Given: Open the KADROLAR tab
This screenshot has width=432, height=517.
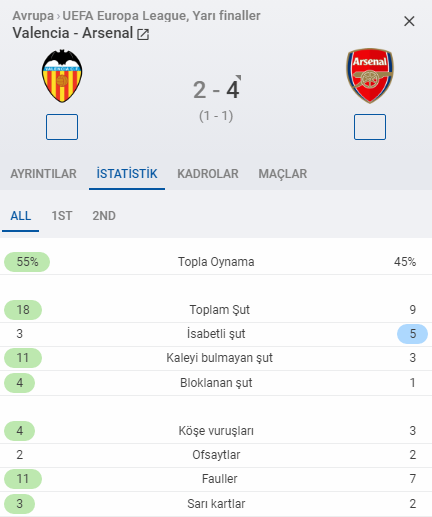Looking at the screenshot, I should [208, 174].
